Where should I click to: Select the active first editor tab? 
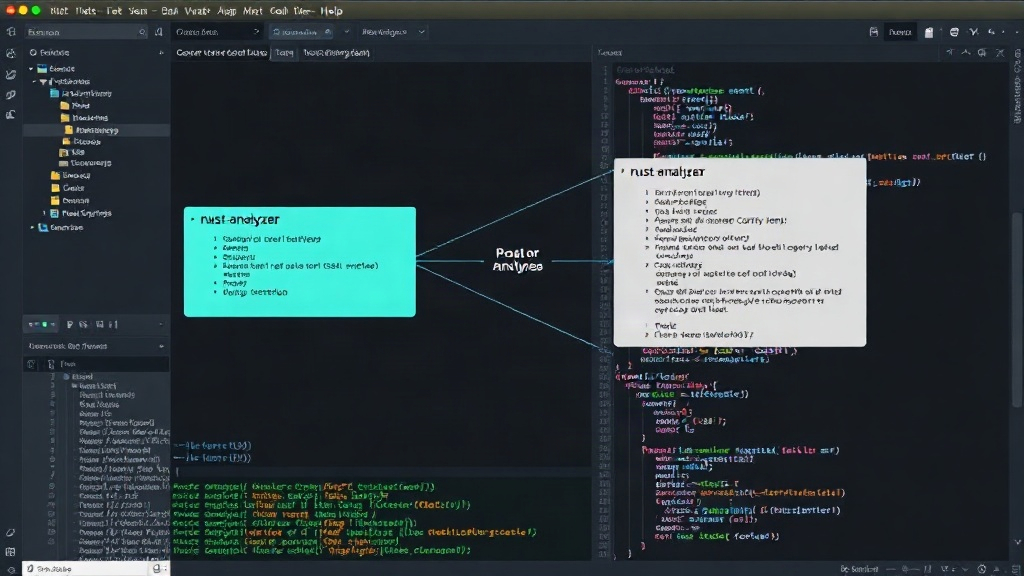pyautogui.click(x=221, y=53)
